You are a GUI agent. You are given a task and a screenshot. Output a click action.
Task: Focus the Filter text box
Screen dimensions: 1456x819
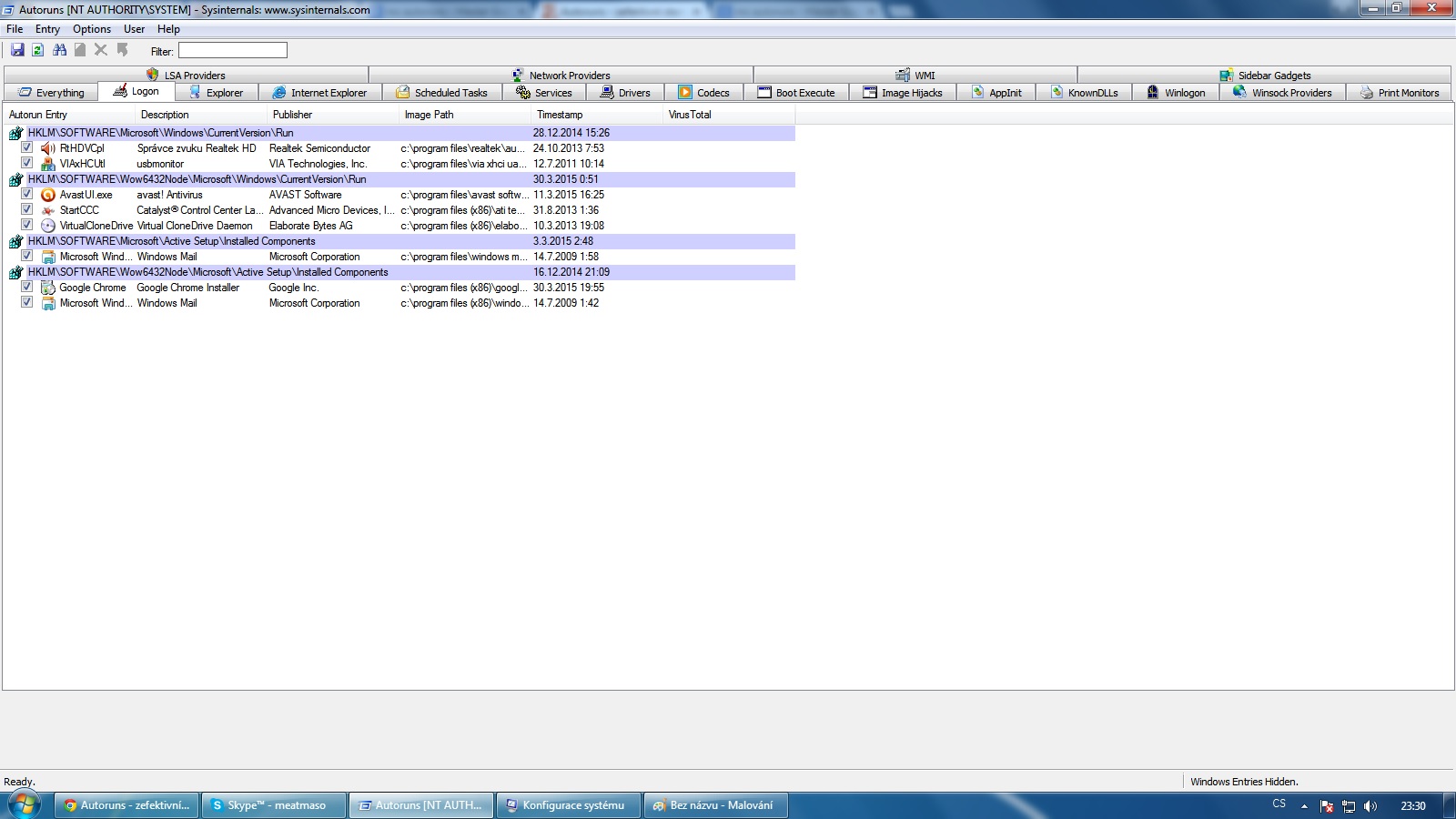(233, 50)
